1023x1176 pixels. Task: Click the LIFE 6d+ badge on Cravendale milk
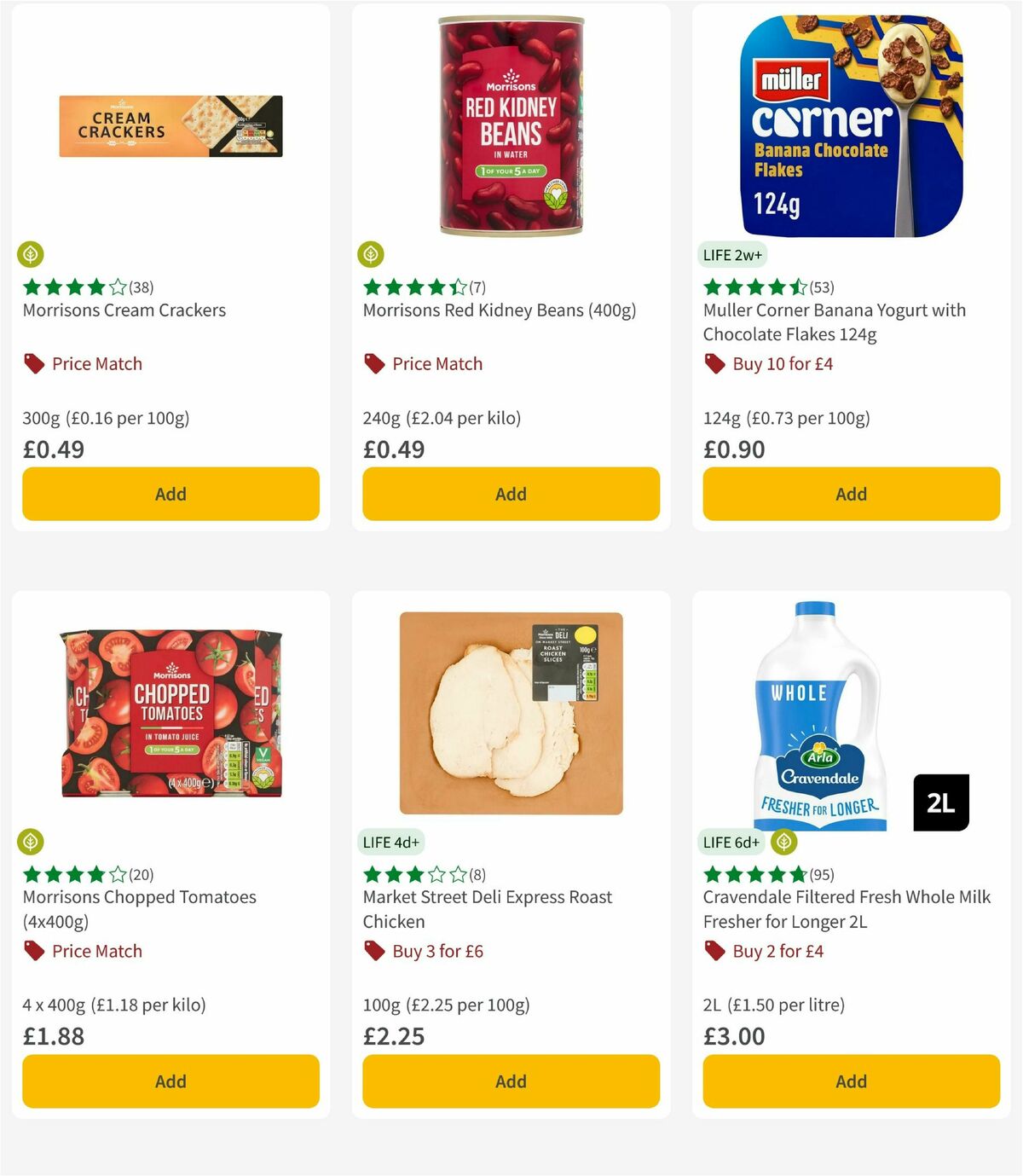731,842
